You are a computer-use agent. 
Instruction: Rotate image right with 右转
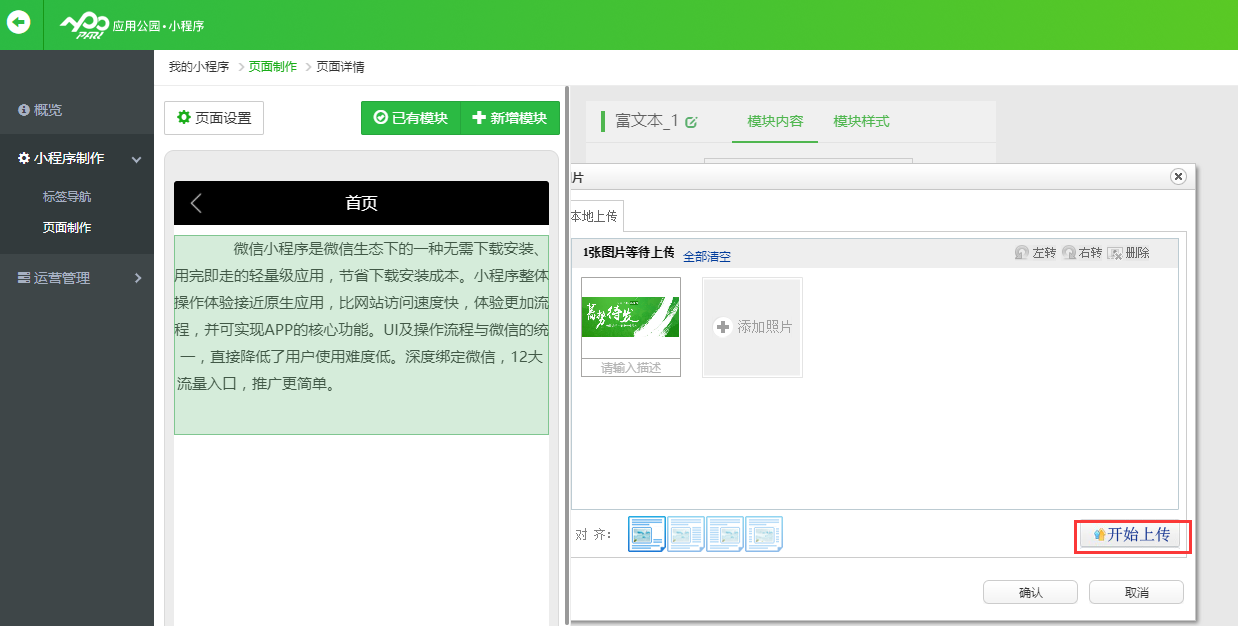click(1082, 253)
